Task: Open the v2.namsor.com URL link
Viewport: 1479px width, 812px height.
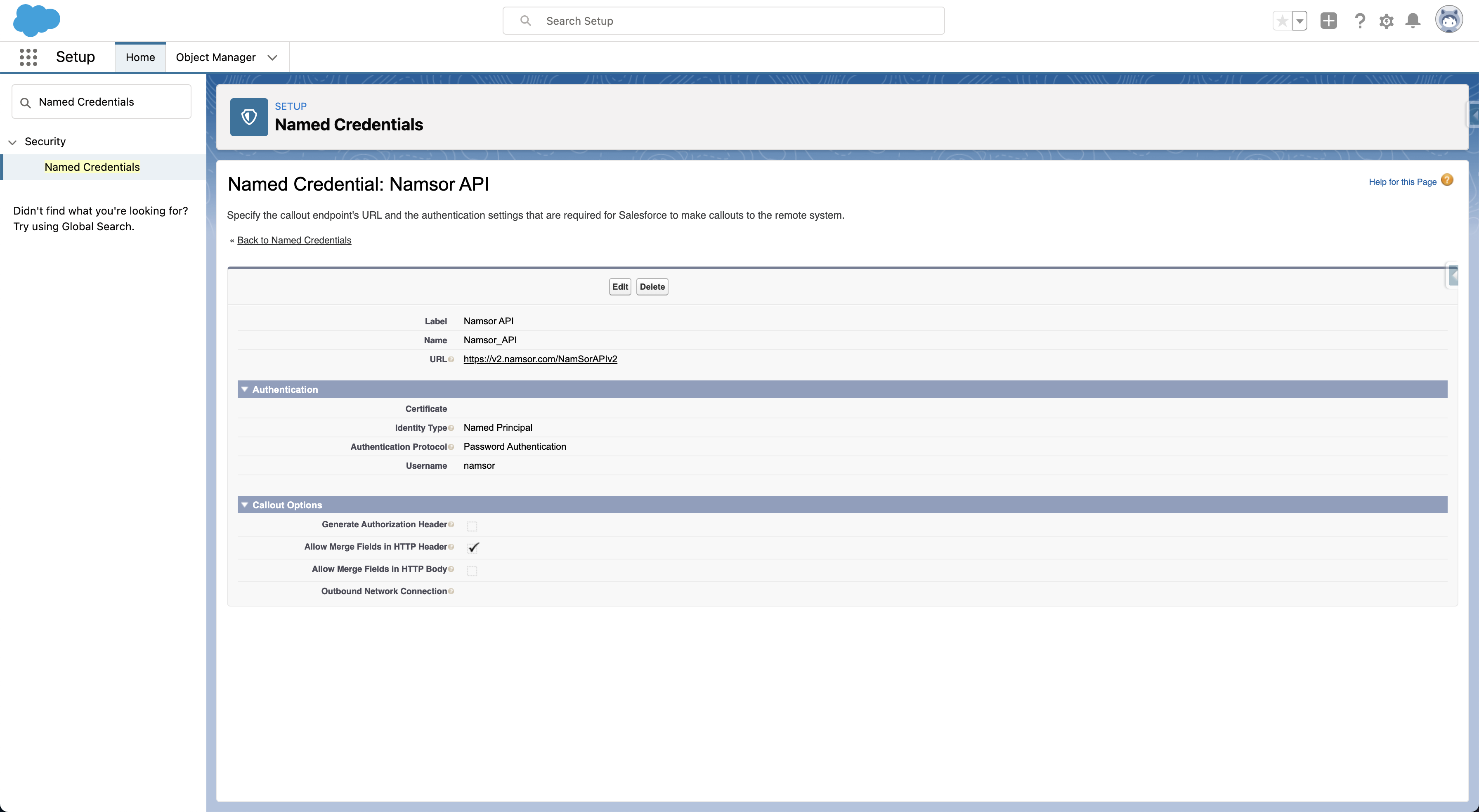Action: pos(540,359)
